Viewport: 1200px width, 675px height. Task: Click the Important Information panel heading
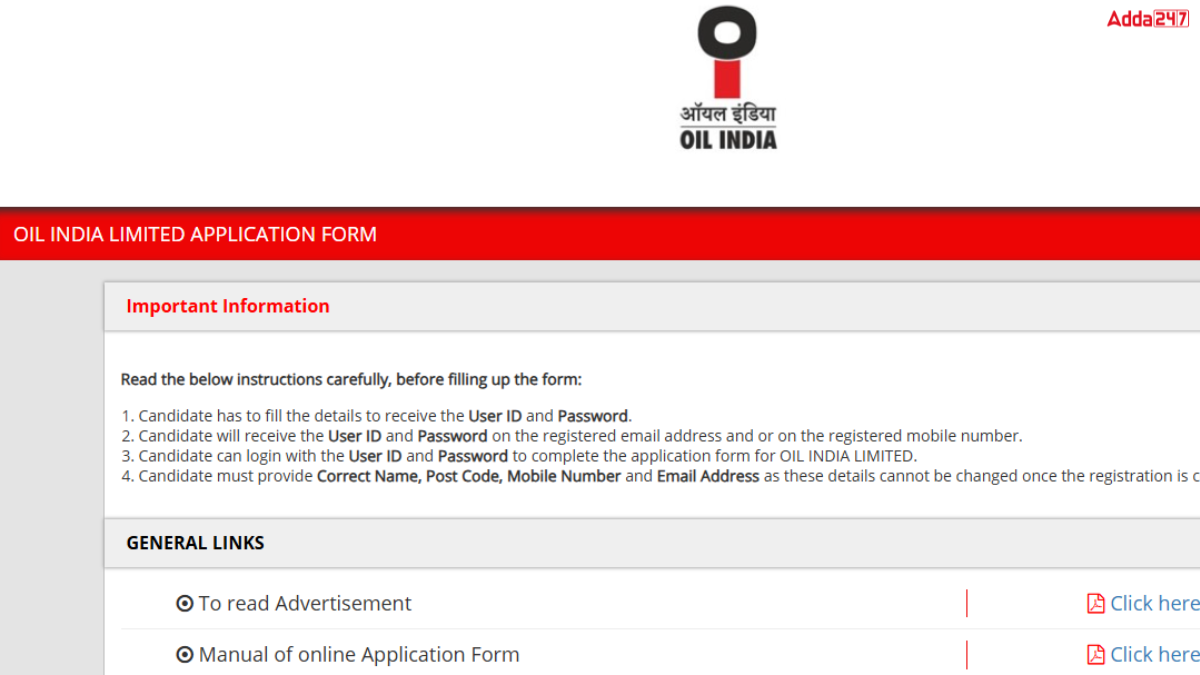tap(228, 306)
